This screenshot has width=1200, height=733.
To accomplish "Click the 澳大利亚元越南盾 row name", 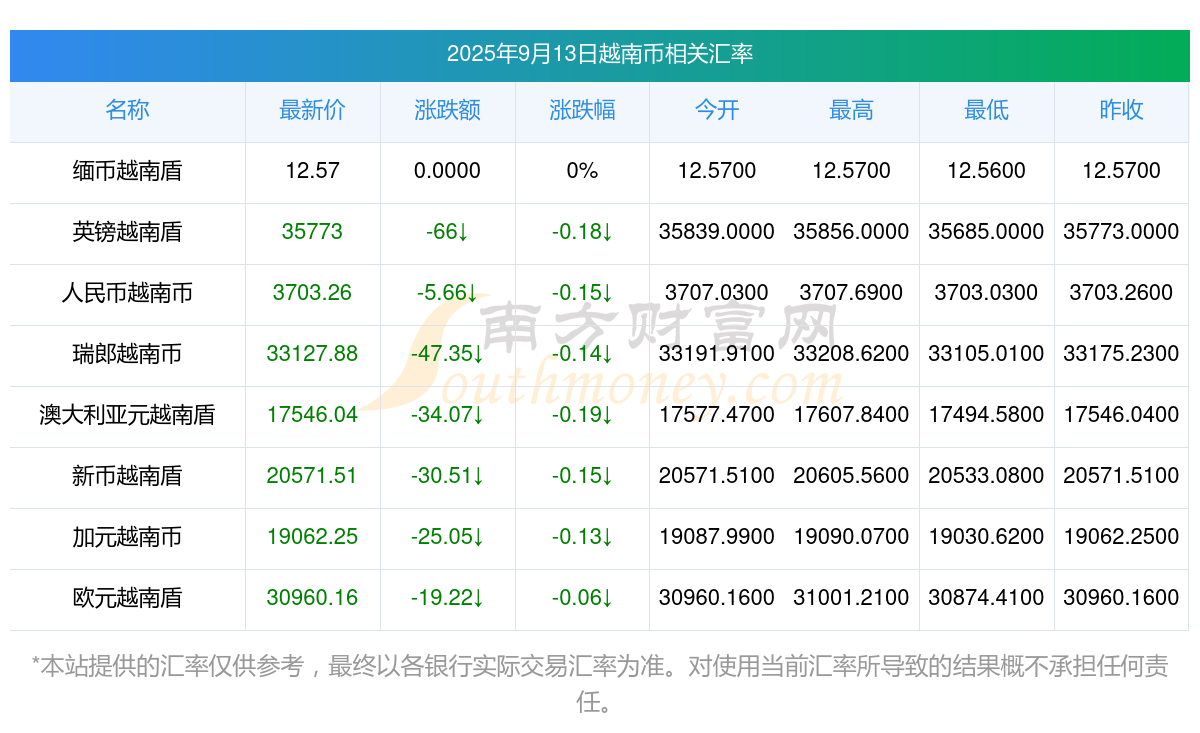I will point(127,415).
